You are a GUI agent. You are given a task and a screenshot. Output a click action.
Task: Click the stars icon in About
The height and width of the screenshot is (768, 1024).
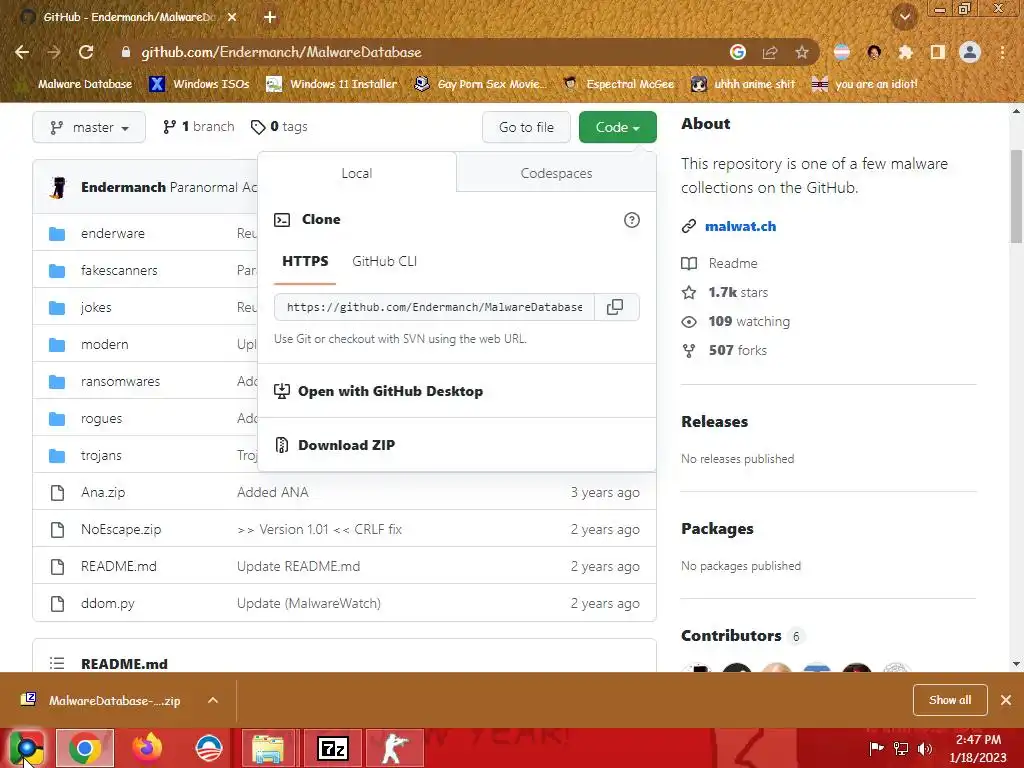coord(689,293)
